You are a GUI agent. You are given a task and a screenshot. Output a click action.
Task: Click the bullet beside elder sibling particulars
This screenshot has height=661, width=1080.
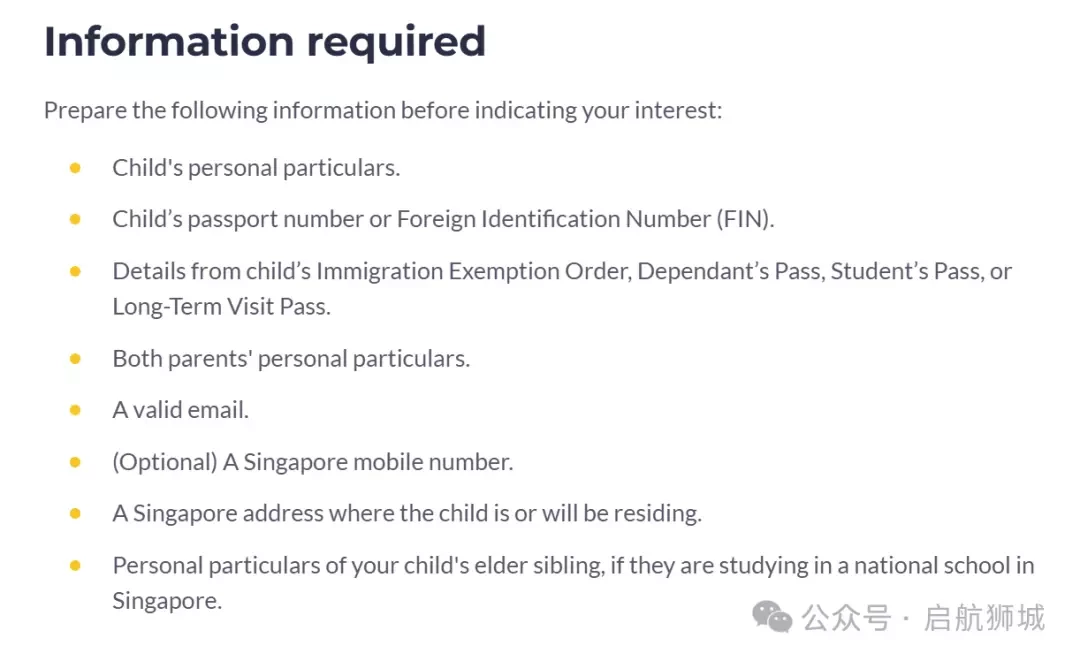[75, 566]
